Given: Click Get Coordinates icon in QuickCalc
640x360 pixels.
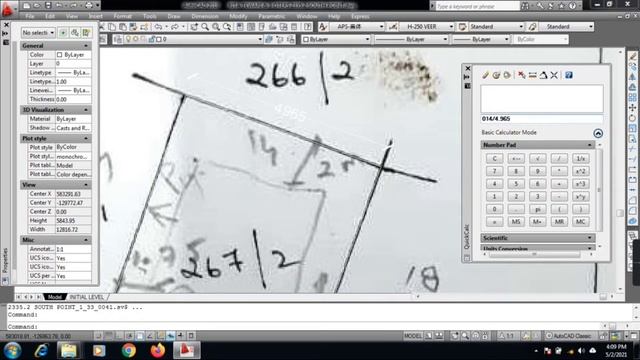Looking at the screenshot, I should 522,75.
